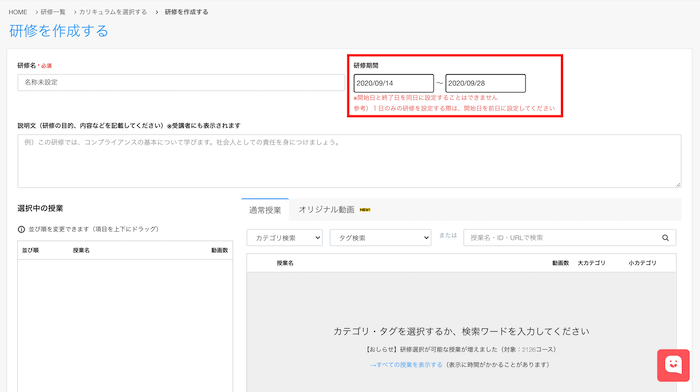Click the 選択中の授業 heading
Screen dimensions: 700x392
pyautogui.click(x=40, y=209)
